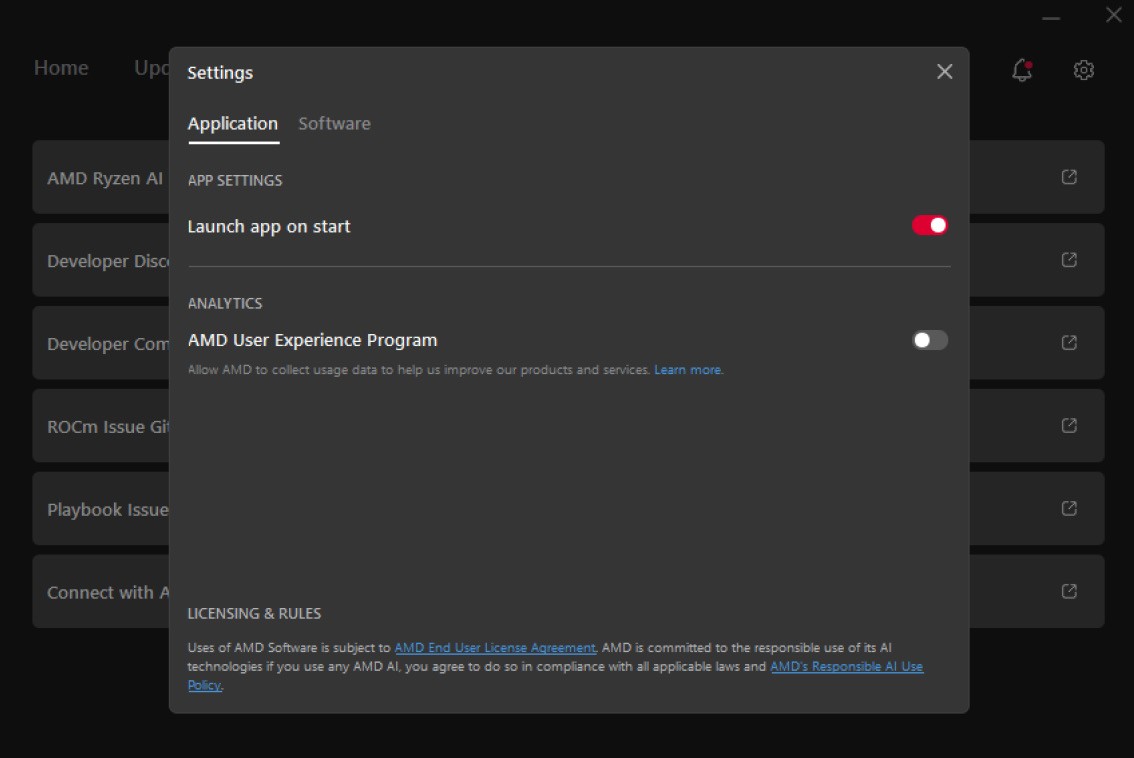The width and height of the screenshot is (1134, 758).
Task: Open external link icon for Developer Discord row
Action: [x=1069, y=260]
